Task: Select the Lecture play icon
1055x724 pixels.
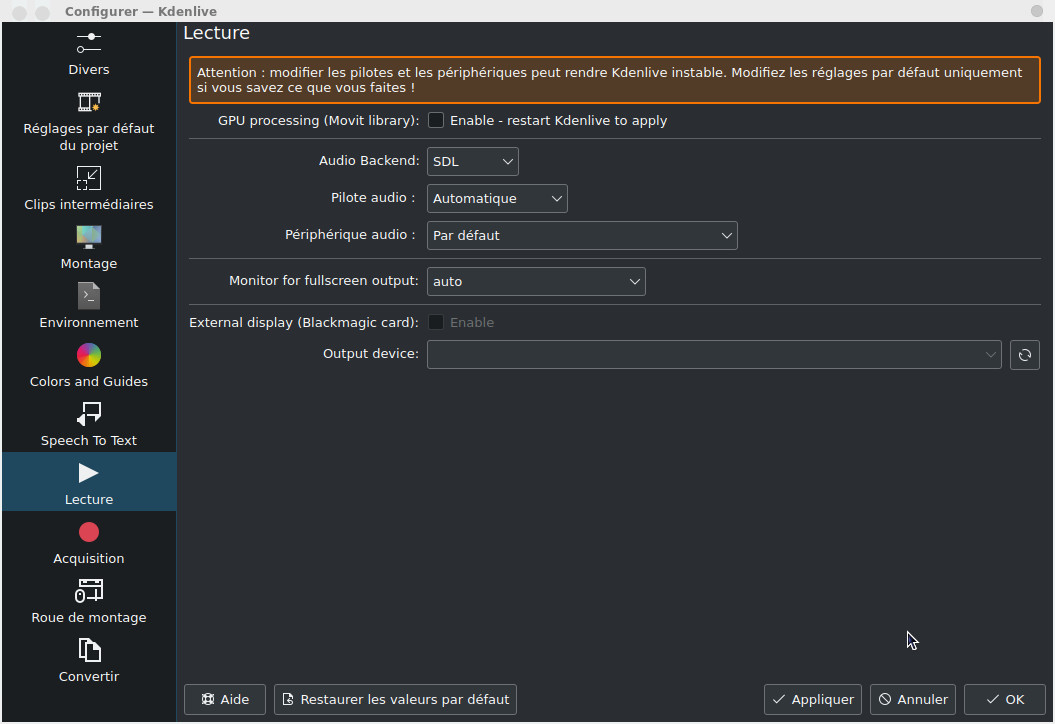Action: 88,473
